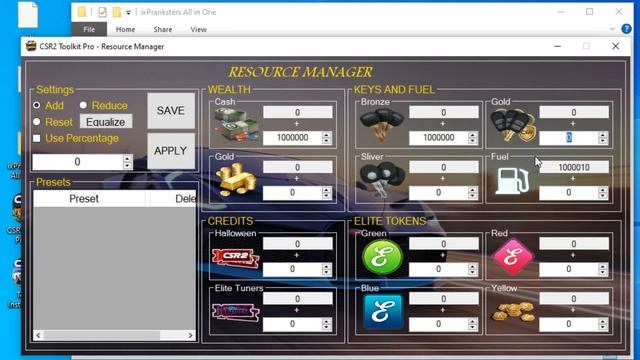Click the Presets scroll right arrow
The height and width of the screenshot is (360, 640).
point(190,336)
